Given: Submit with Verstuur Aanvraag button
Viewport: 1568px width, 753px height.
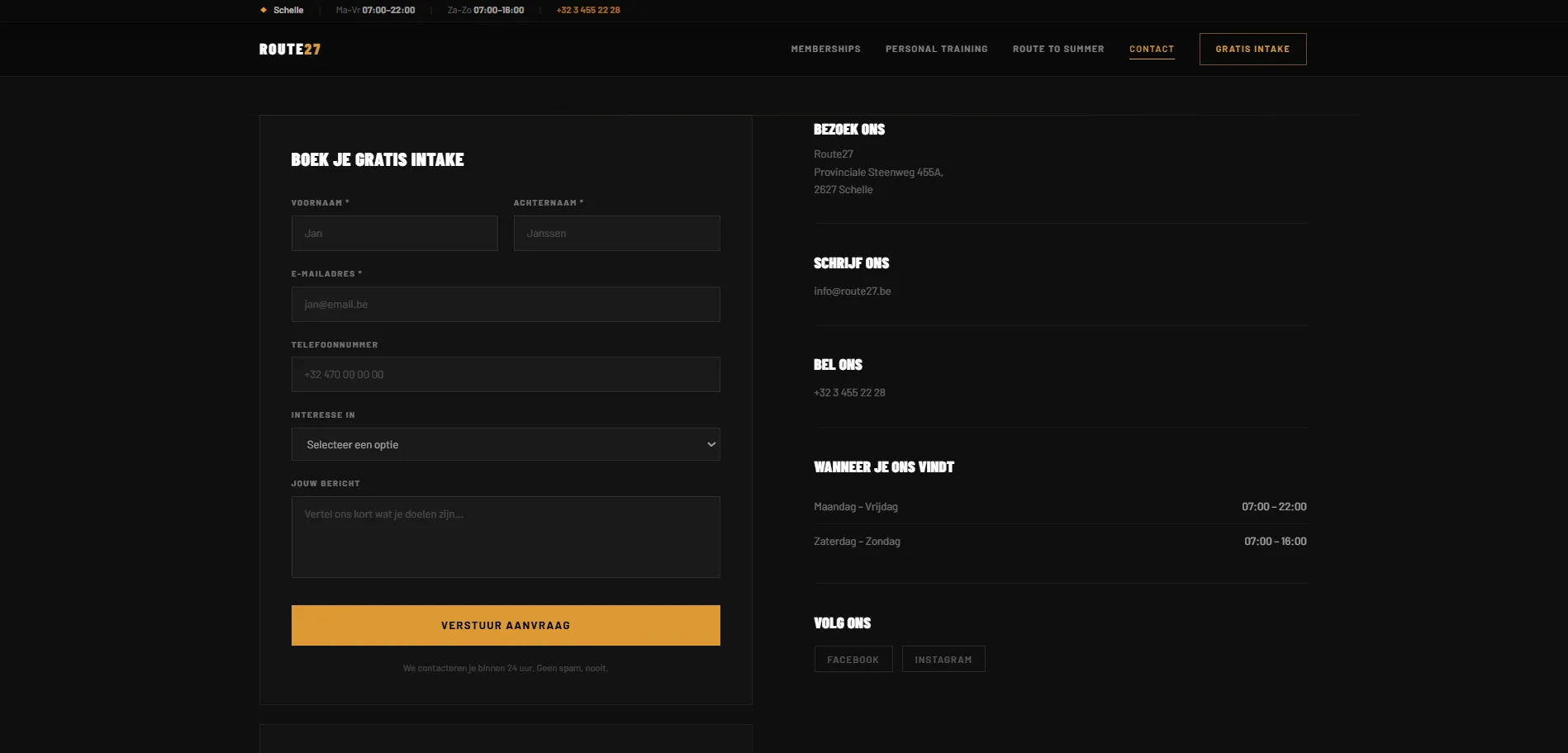Looking at the screenshot, I should pos(506,625).
